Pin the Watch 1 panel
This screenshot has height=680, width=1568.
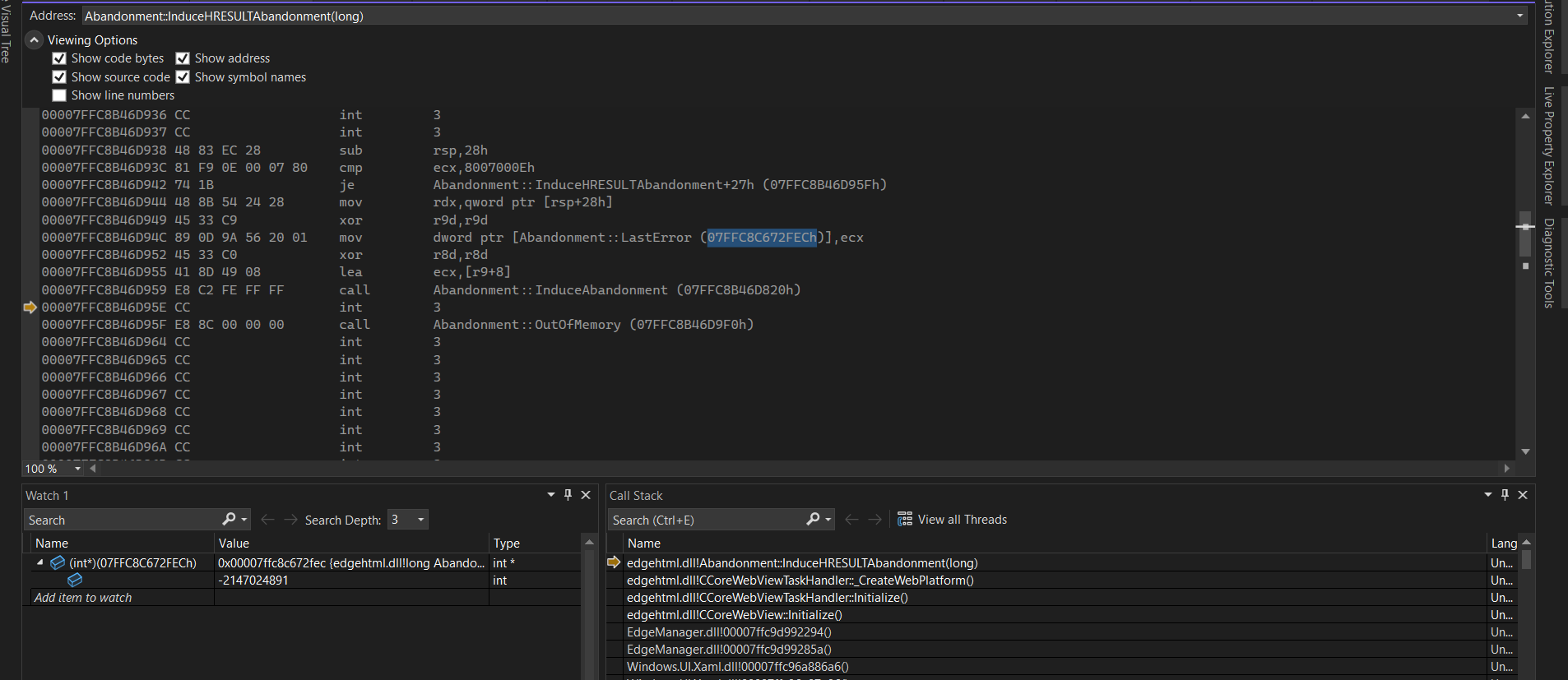pyautogui.click(x=568, y=495)
